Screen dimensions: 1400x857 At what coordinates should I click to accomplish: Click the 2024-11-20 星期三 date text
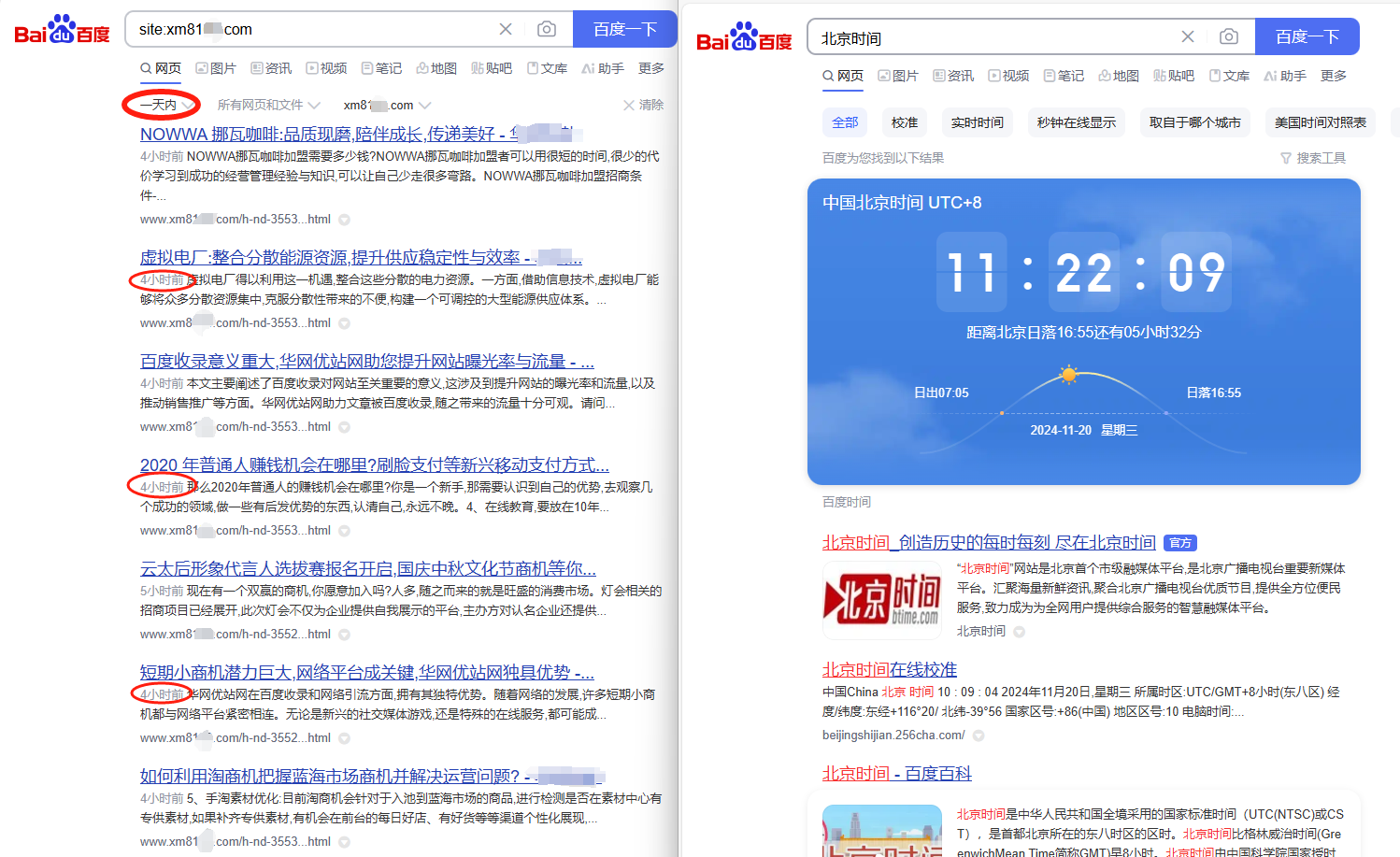(x=1084, y=430)
